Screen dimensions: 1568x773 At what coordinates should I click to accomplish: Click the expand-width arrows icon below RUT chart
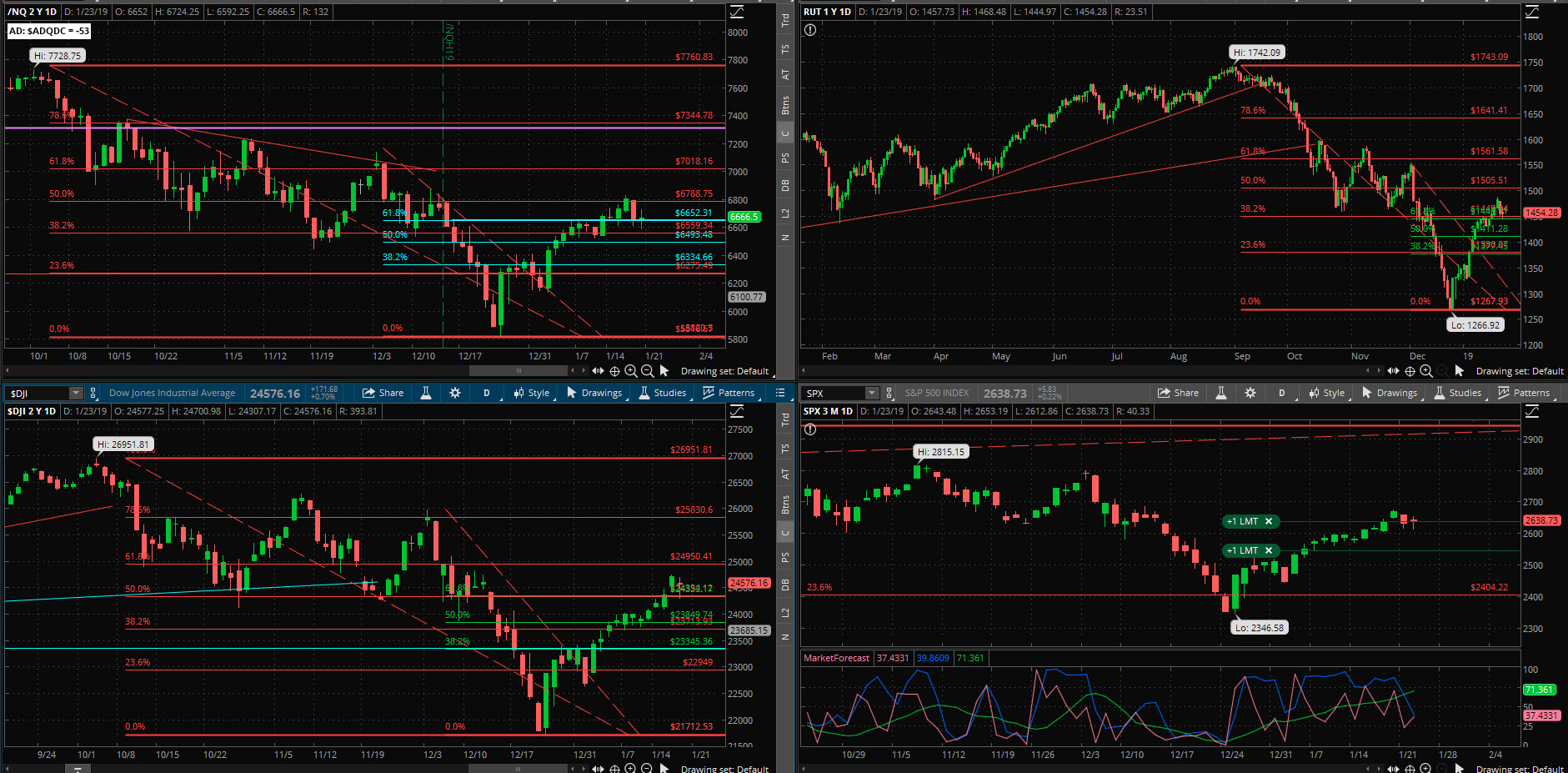tap(1393, 371)
